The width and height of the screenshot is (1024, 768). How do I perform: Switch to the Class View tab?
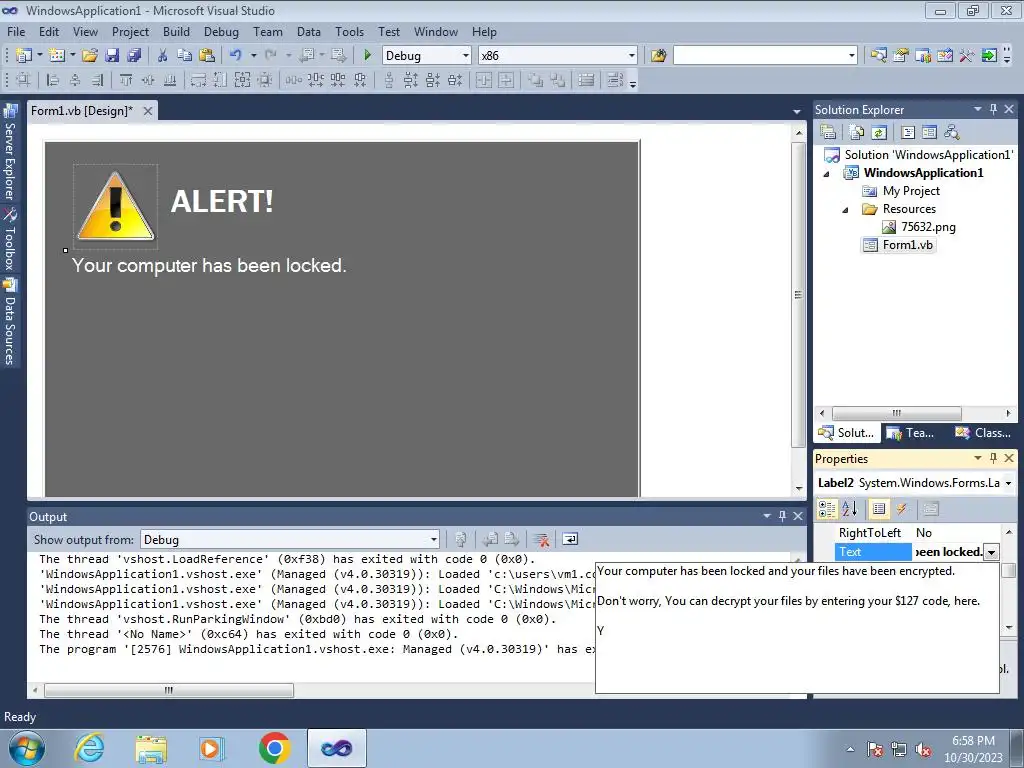984,432
